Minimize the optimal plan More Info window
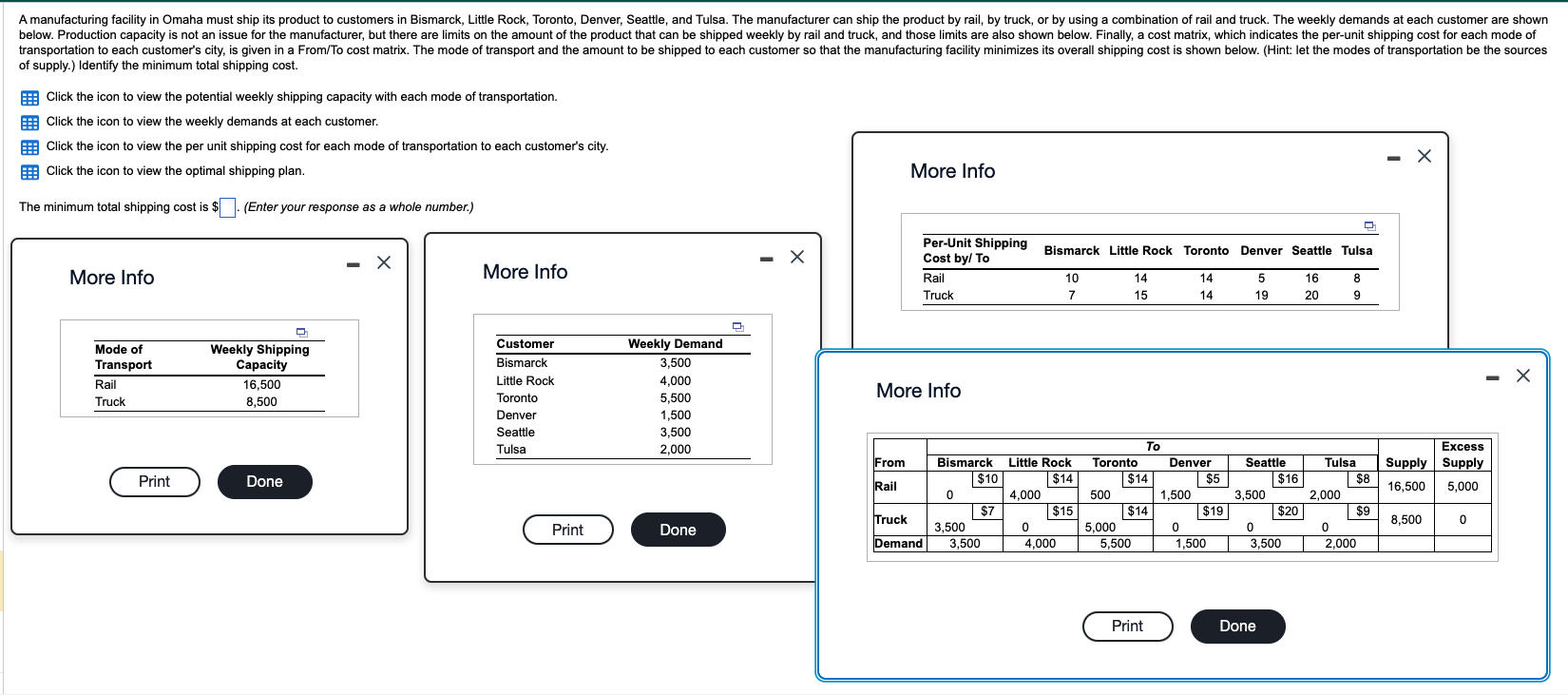Viewport: 1568px width, 695px height. click(x=1493, y=378)
